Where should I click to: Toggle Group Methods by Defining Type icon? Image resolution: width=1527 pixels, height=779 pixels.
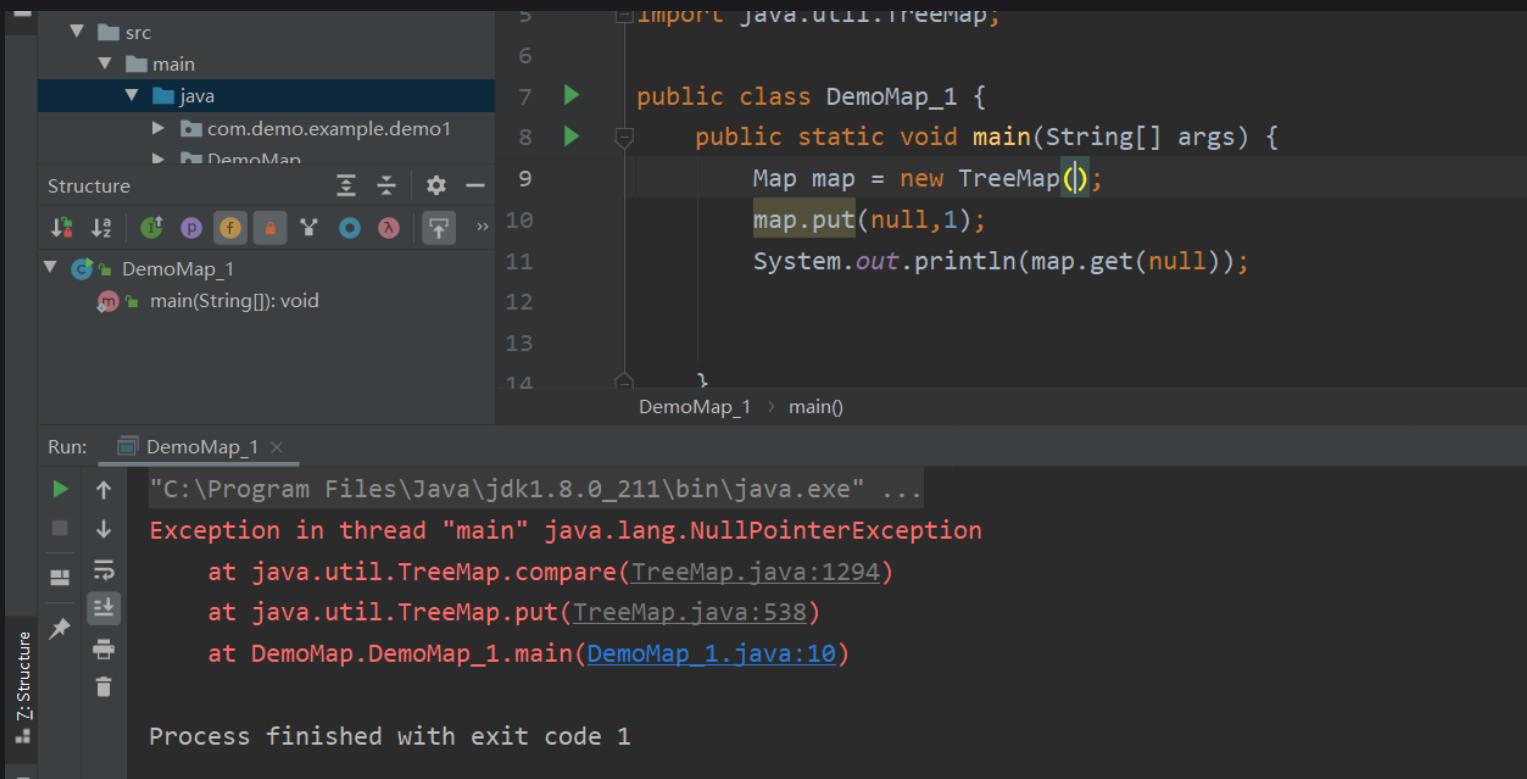click(x=309, y=228)
